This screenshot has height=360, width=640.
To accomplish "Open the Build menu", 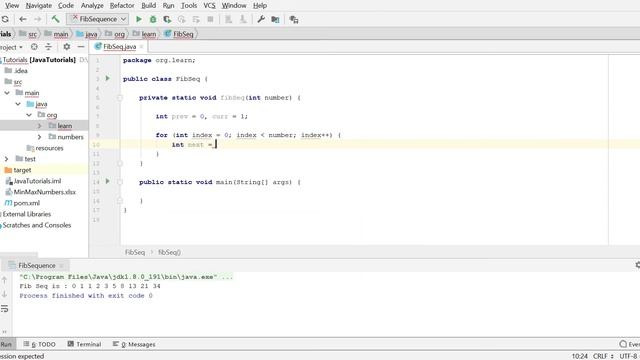I will [149, 6].
